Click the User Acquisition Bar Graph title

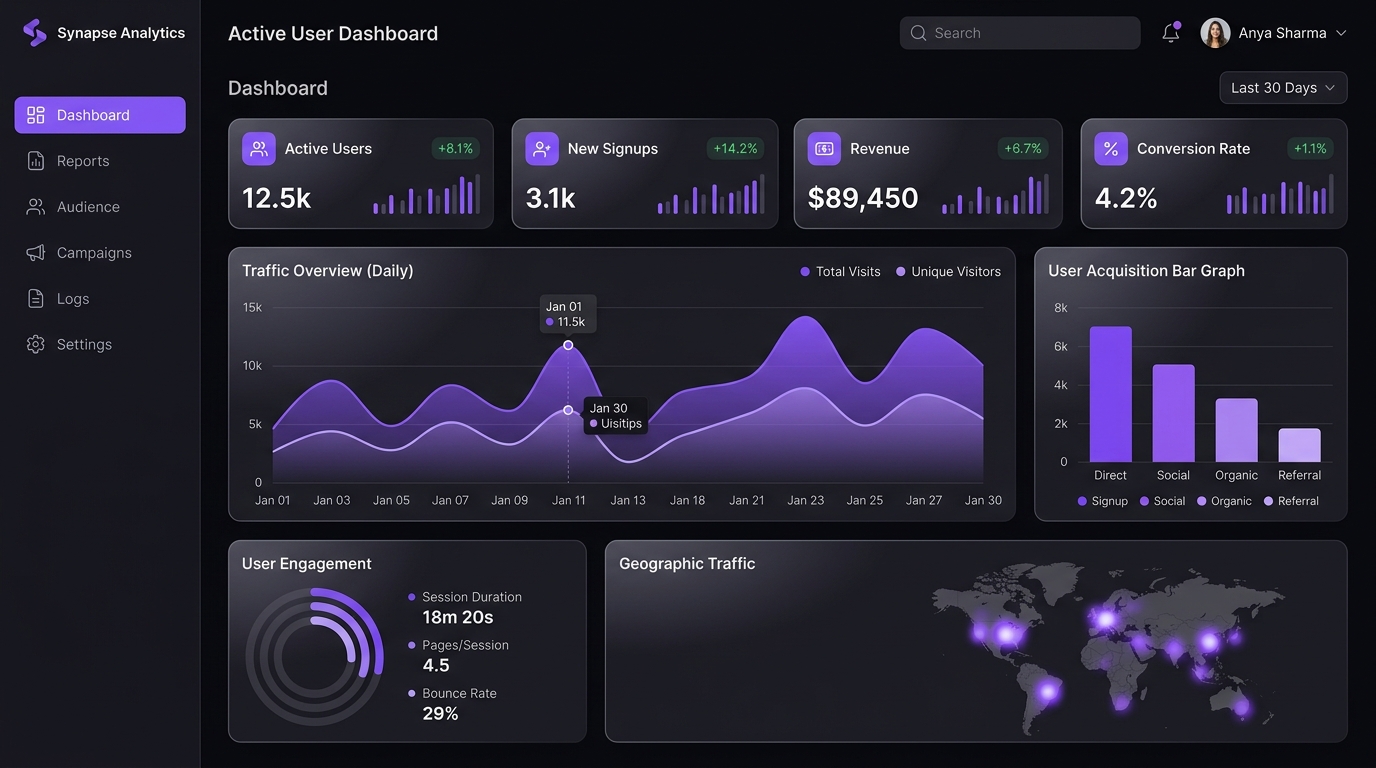click(1146, 271)
